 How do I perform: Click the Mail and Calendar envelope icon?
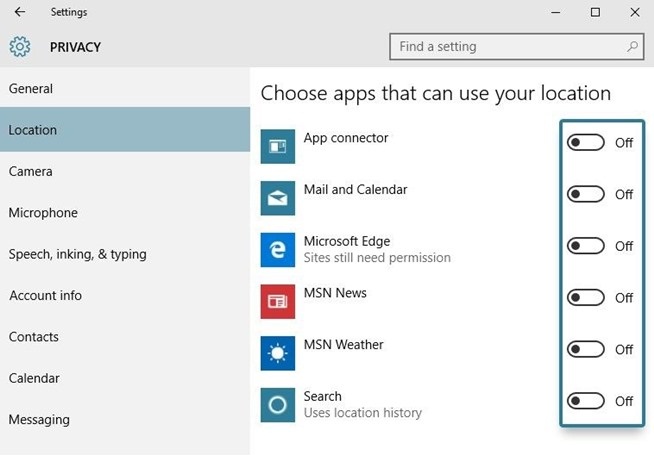pos(277,198)
